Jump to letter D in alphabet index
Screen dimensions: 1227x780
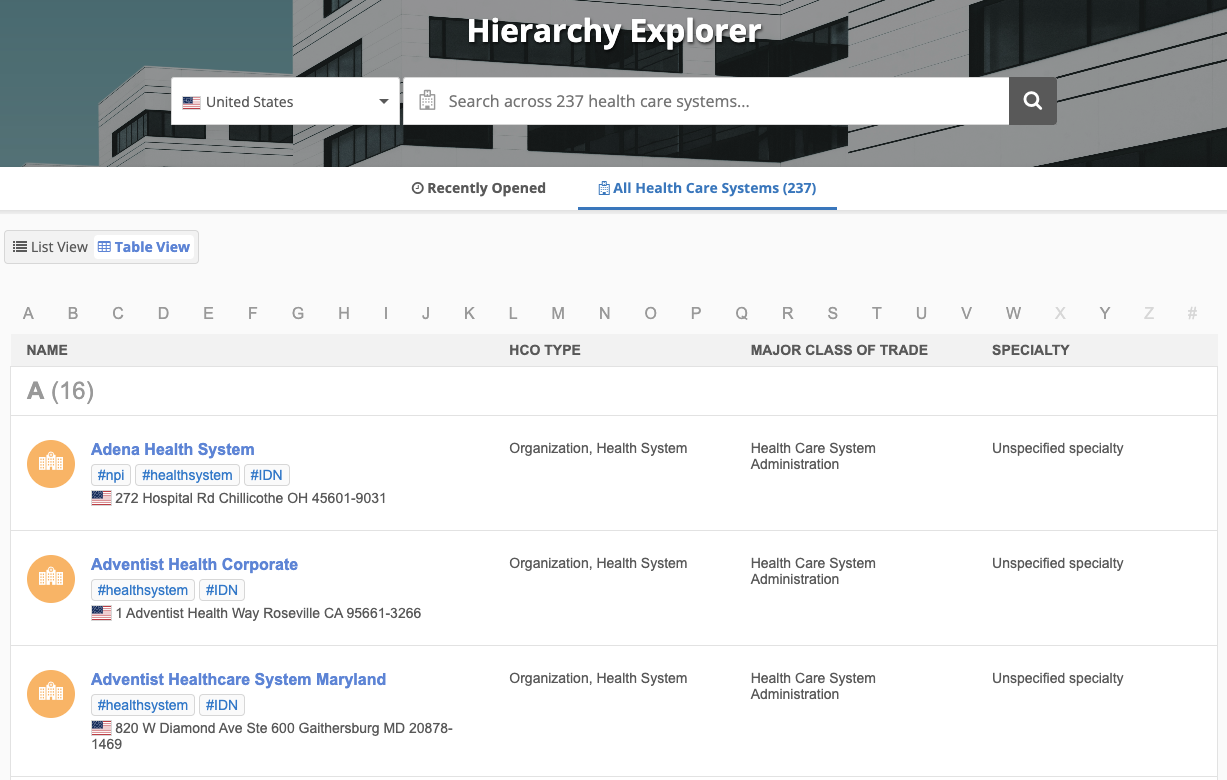(x=163, y=313)
